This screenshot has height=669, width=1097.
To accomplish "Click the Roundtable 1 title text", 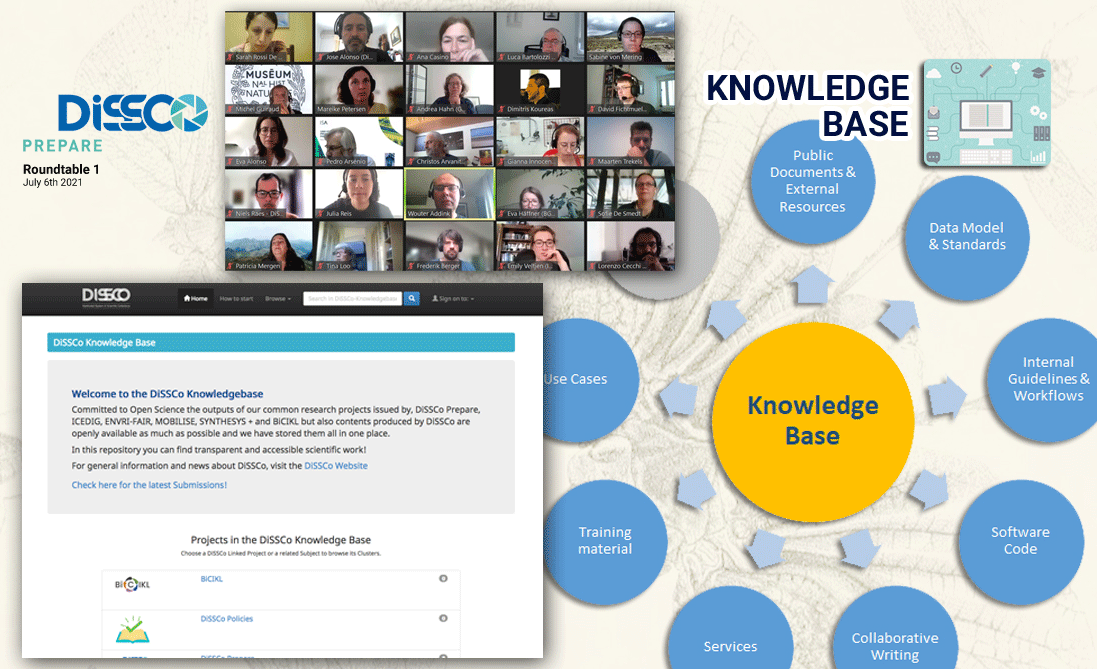I will (x=62, y=169).
